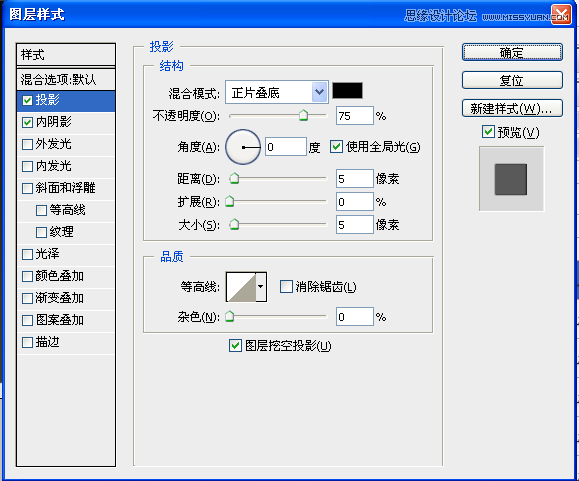
Task: Enable the 颜色叠加 checkbox
Action: [x=27, y=276]
